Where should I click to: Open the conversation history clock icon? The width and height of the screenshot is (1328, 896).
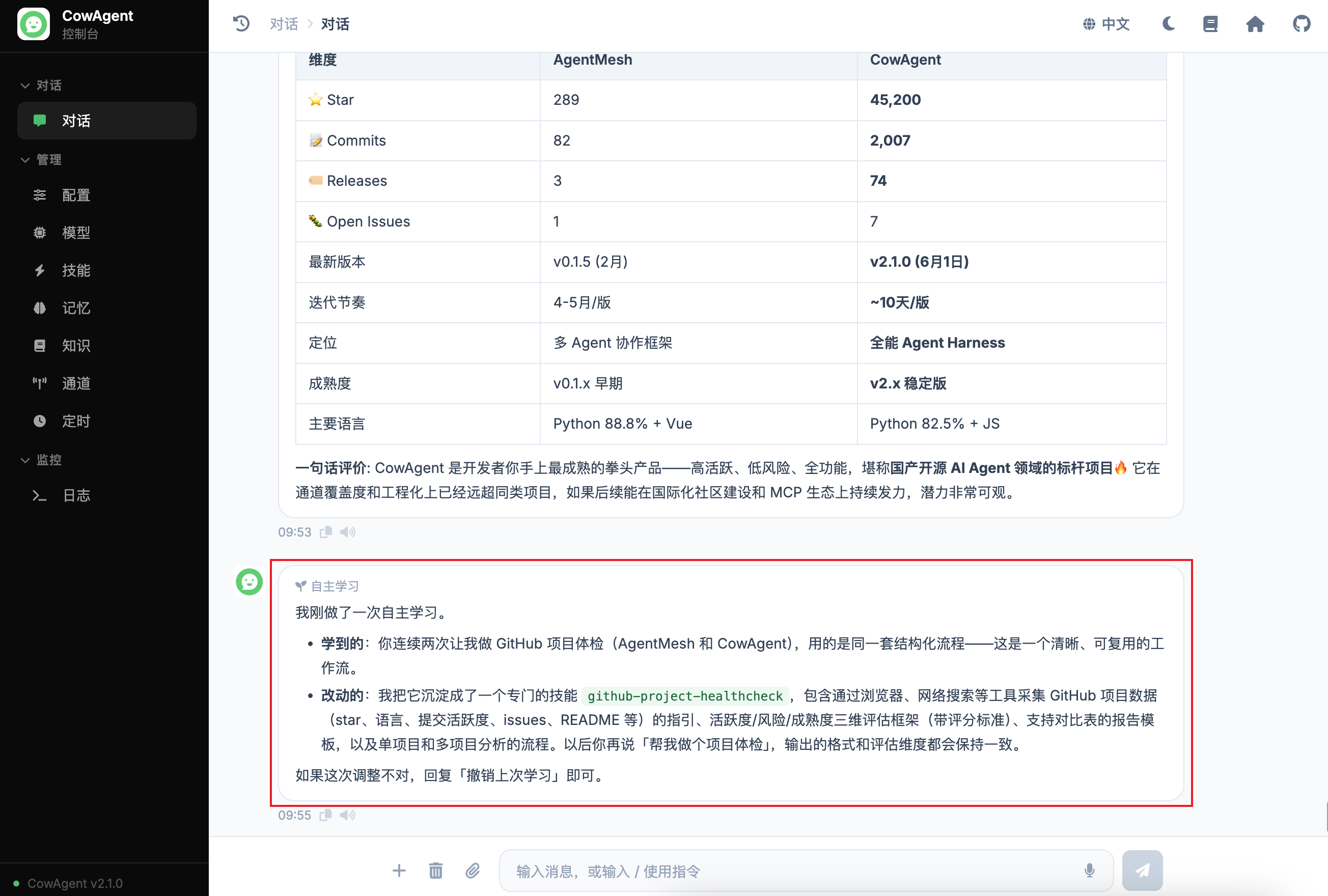241,23
